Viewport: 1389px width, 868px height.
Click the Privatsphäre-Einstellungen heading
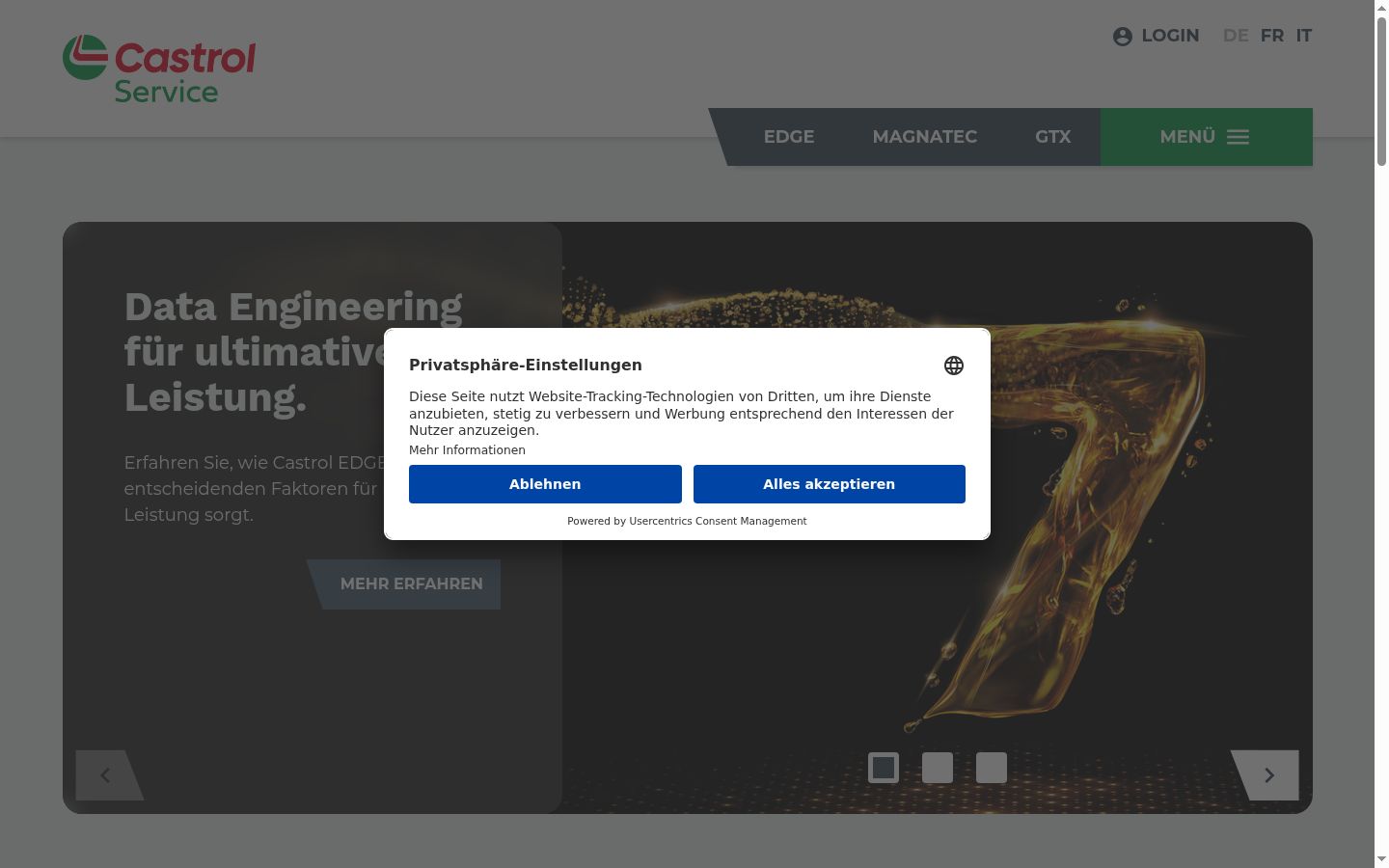526,365
